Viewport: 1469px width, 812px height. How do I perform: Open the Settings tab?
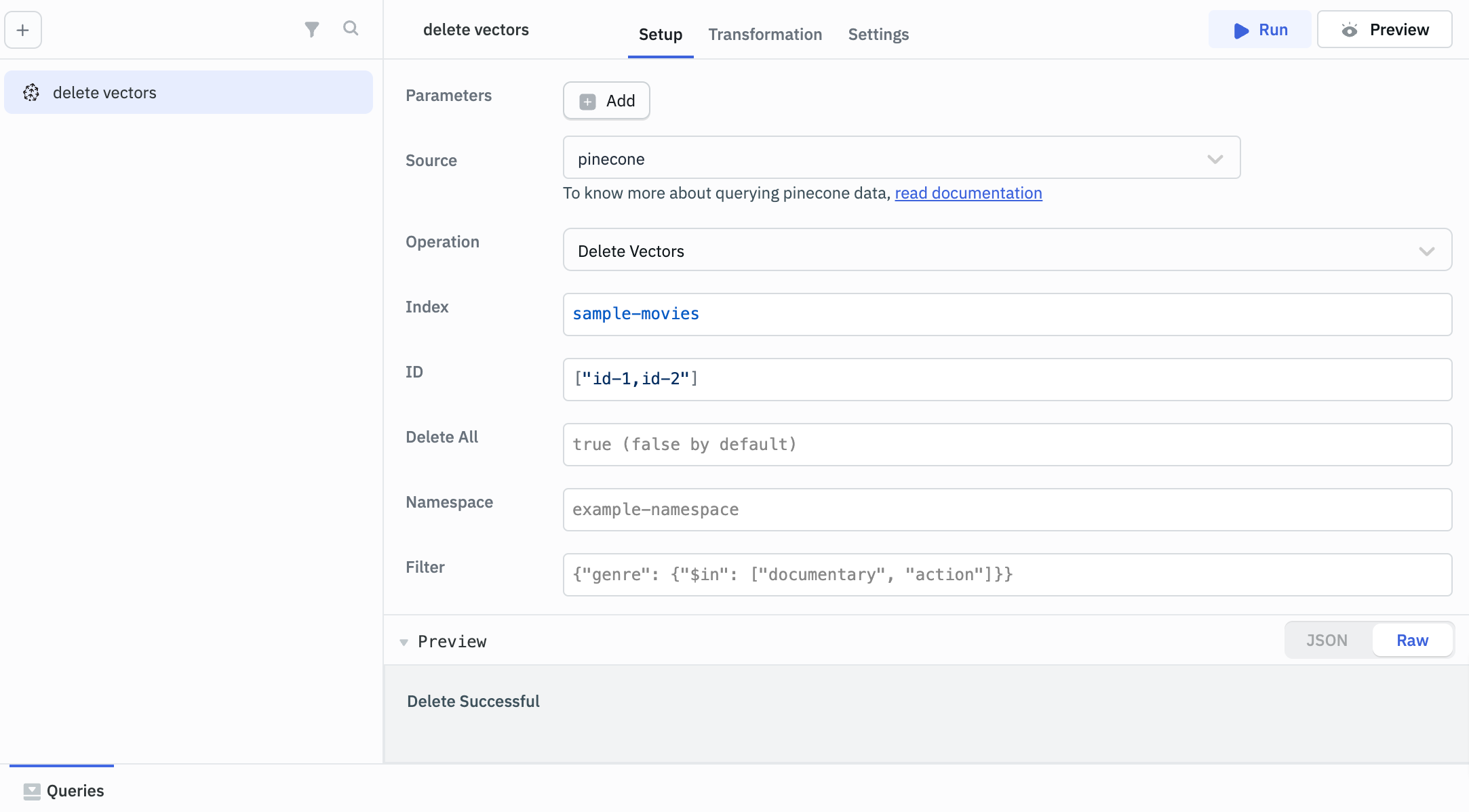pos(878,35)
